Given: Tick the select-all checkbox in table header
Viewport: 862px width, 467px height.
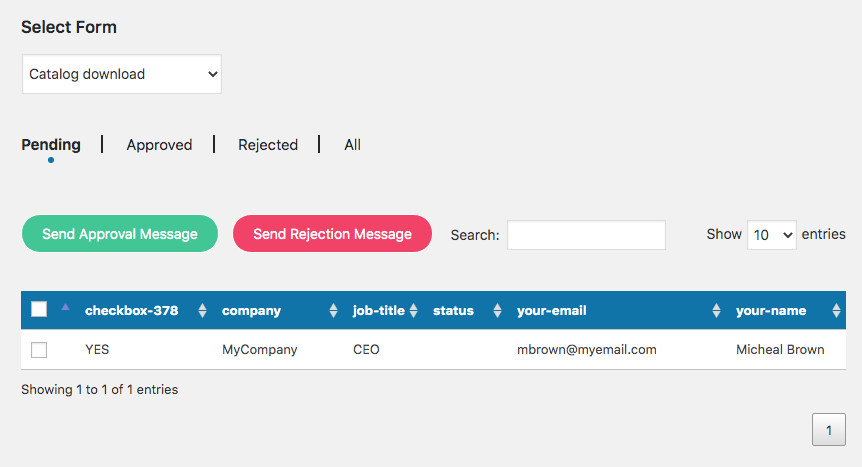Looking at the screenshot, I should (x=39, y=309).
